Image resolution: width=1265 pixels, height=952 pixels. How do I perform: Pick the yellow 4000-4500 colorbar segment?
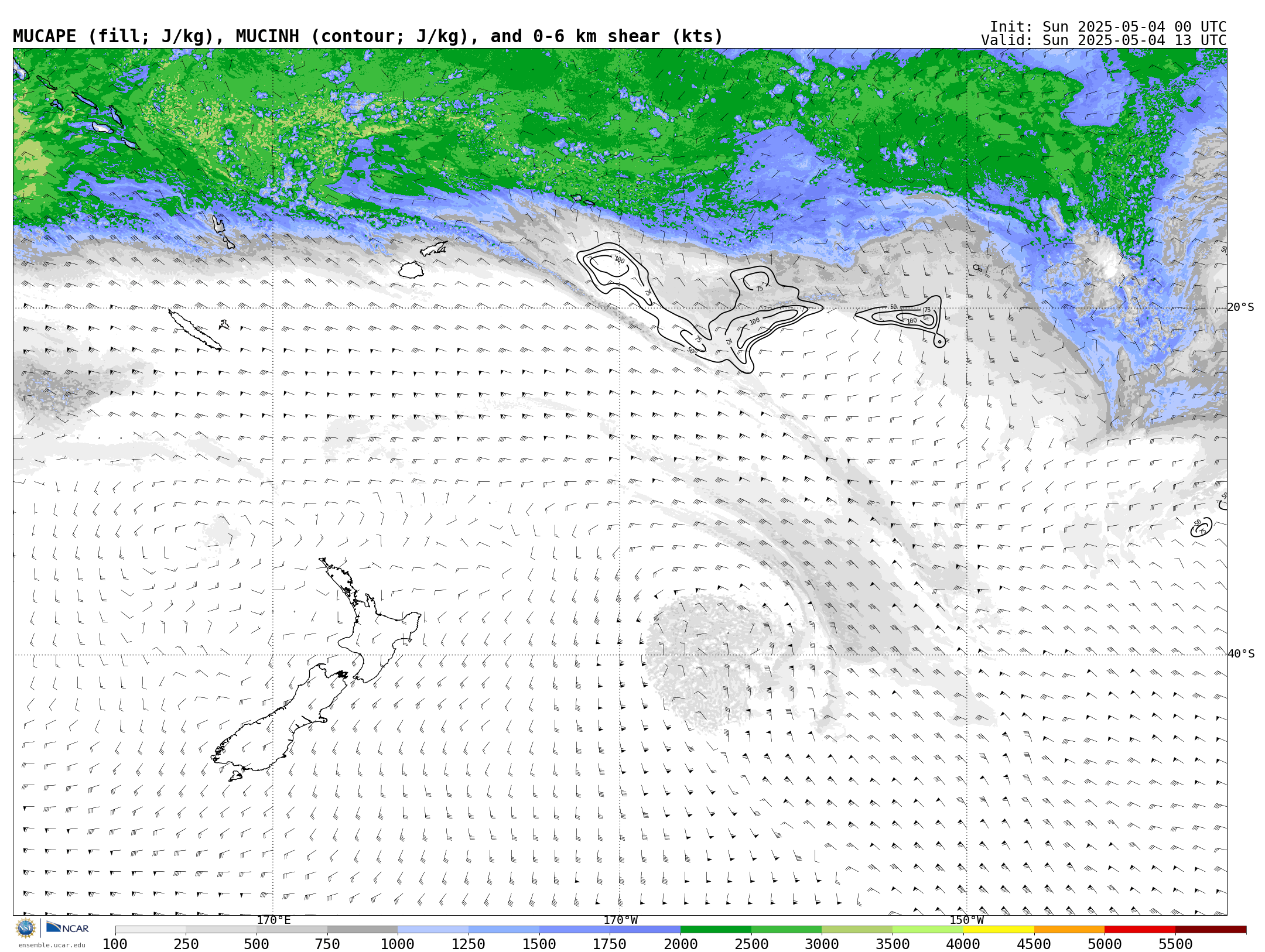click(999, 930)
